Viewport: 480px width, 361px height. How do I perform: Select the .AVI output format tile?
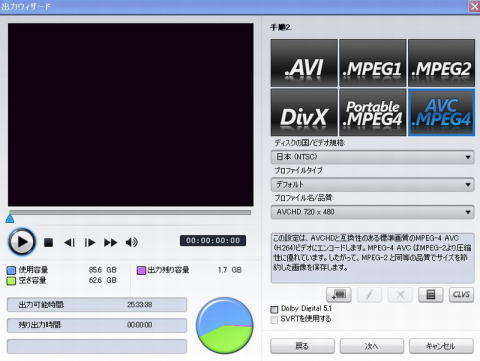pos(304,63)
